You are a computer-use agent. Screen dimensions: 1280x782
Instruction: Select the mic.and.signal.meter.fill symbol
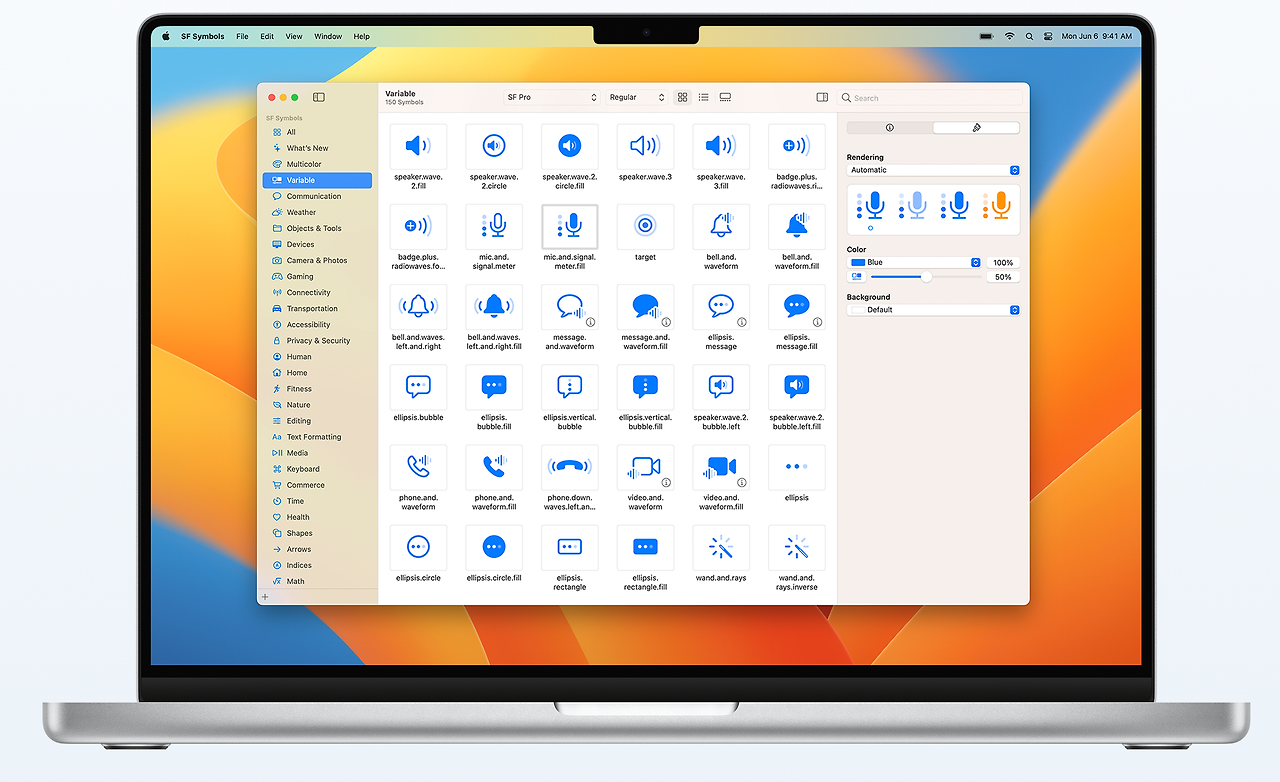click(x=570, y=226)
